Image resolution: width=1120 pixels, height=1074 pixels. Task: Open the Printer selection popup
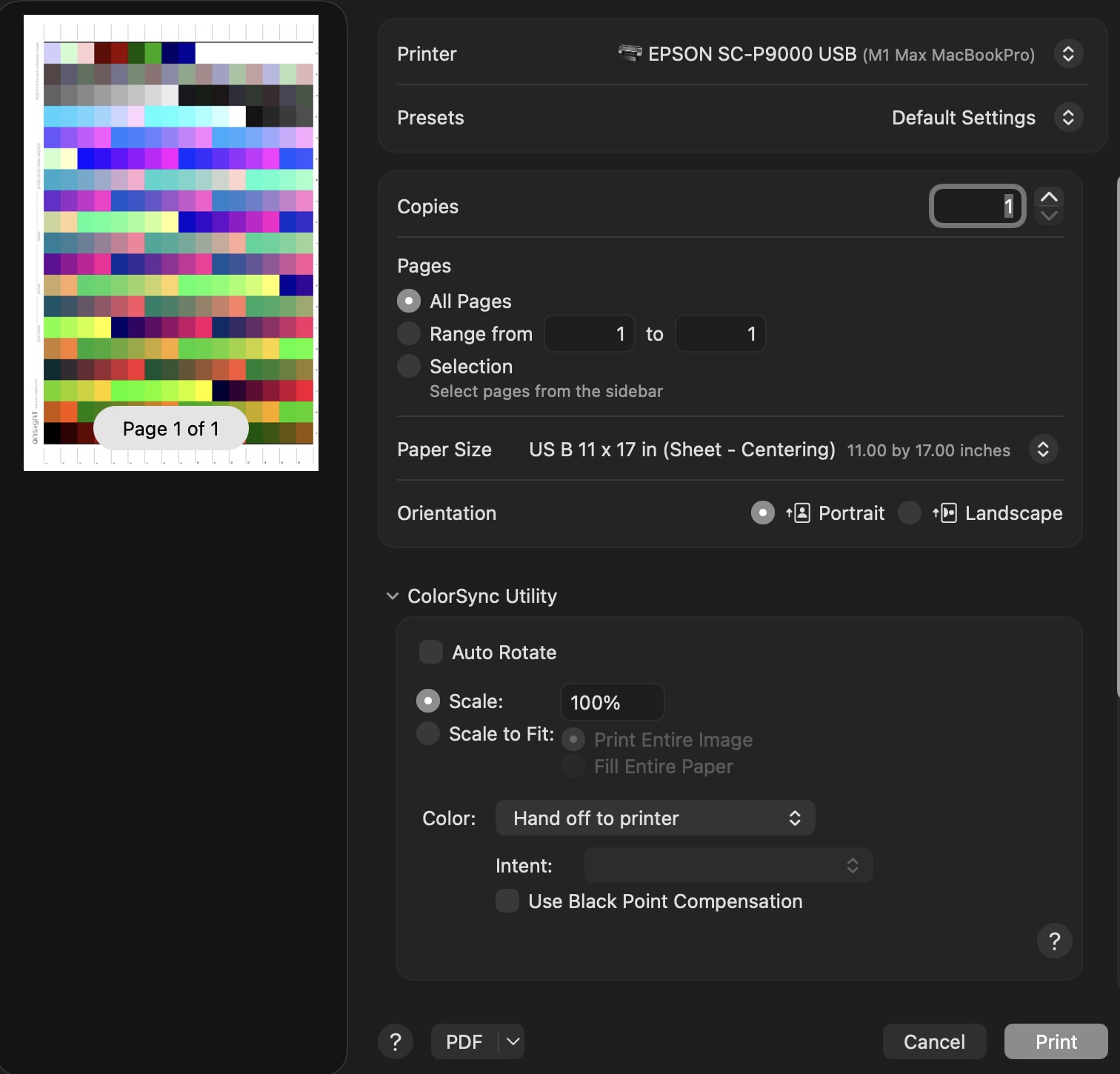(x=1068, y=54)
